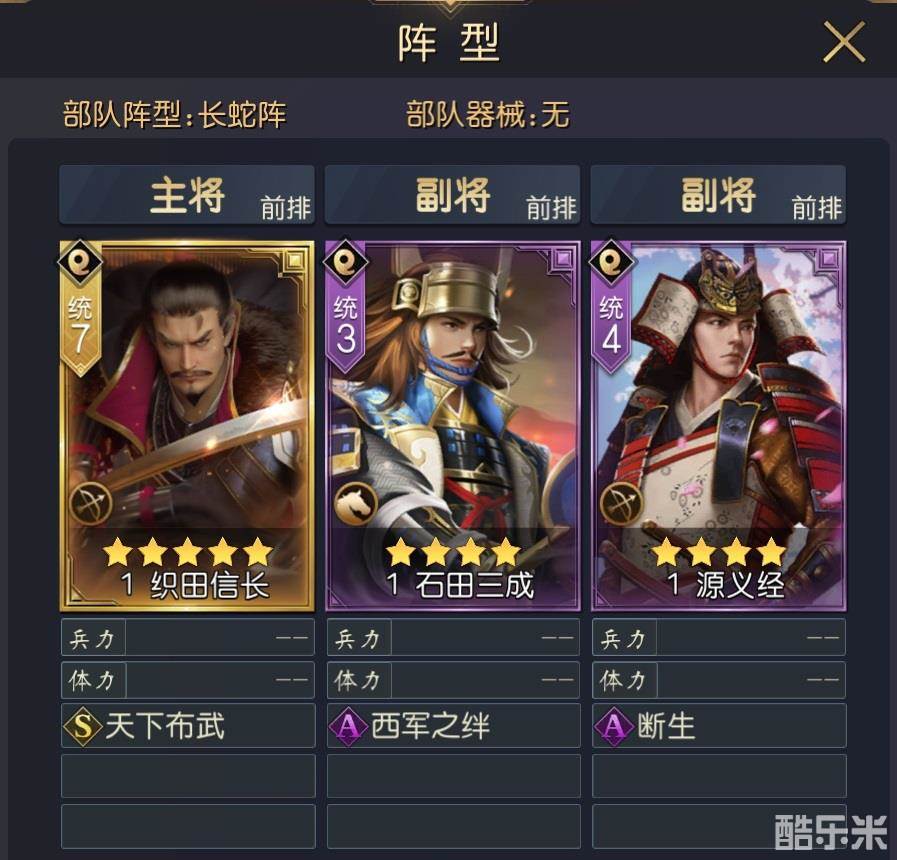Select the 石田三成 general card
The width and height of the screenshot is (897, 860).
pos(453,426)
